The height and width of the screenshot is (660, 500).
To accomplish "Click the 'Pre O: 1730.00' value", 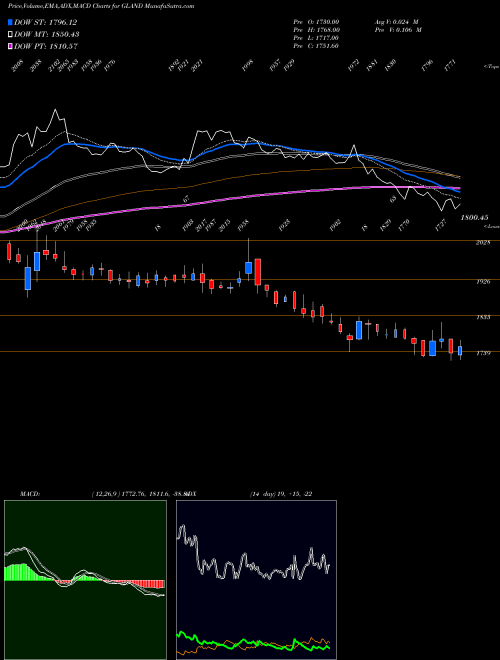I will (x=316, y=22).
